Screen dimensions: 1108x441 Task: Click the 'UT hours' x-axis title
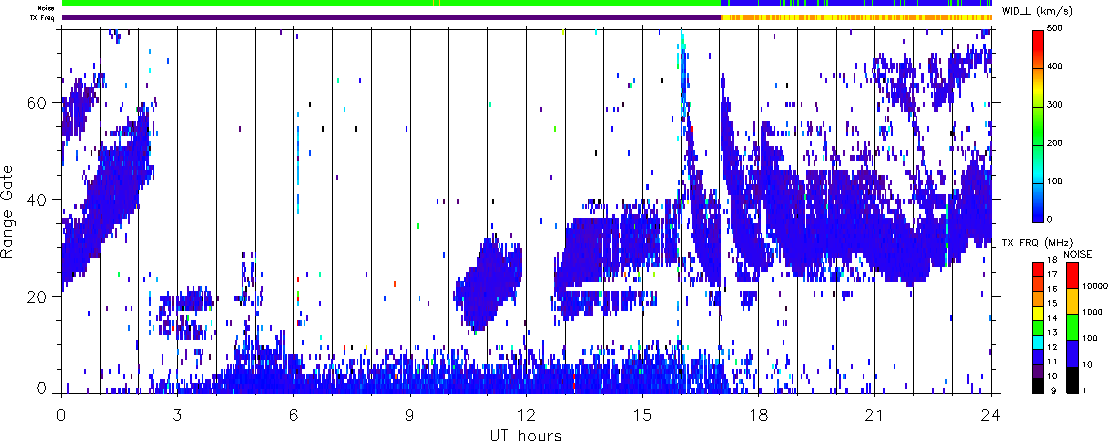(x=526, y=434)
